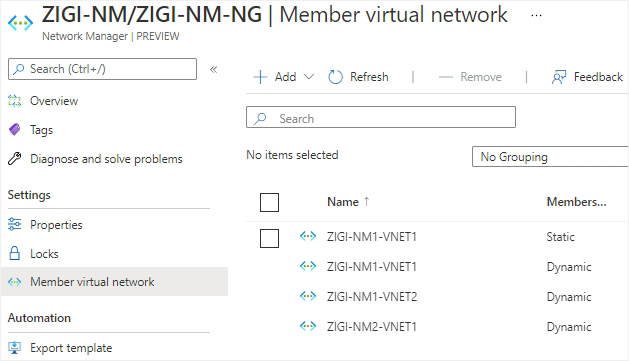Click the magnifier icon in member Search box
The height and width of the screenshot is (361, 629).
click(261, 118)
